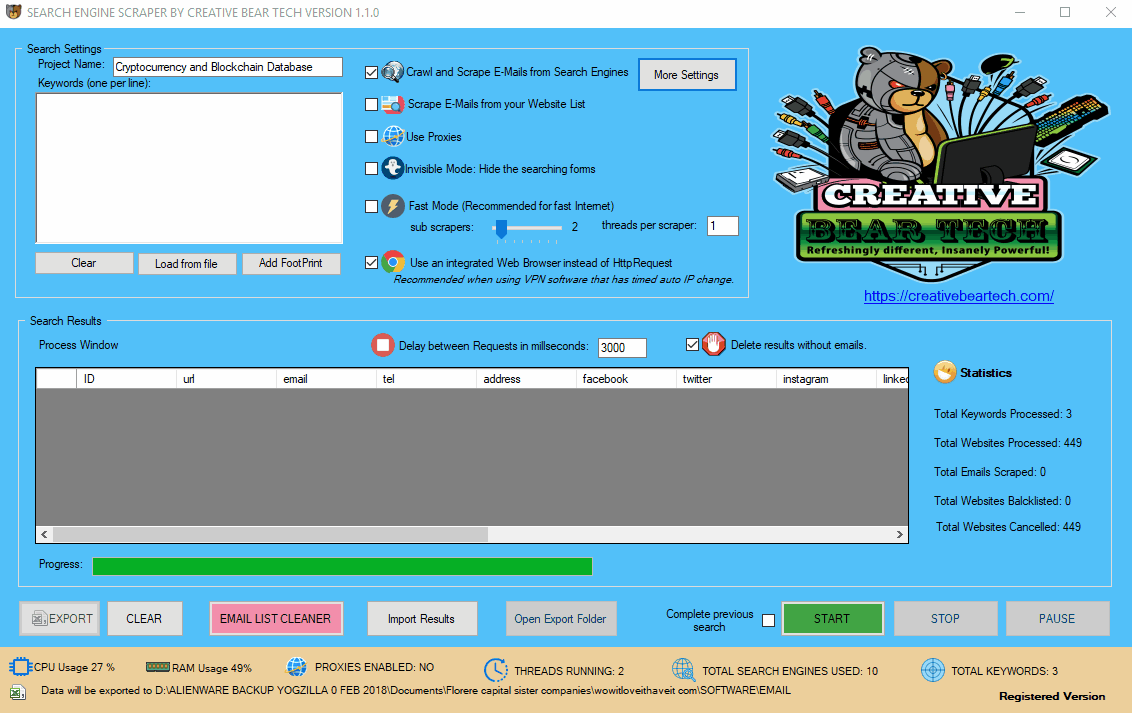Viewport: 1132px width, 713px height.
Task: Click the CLEAR results button
Action: coord(144,618)
